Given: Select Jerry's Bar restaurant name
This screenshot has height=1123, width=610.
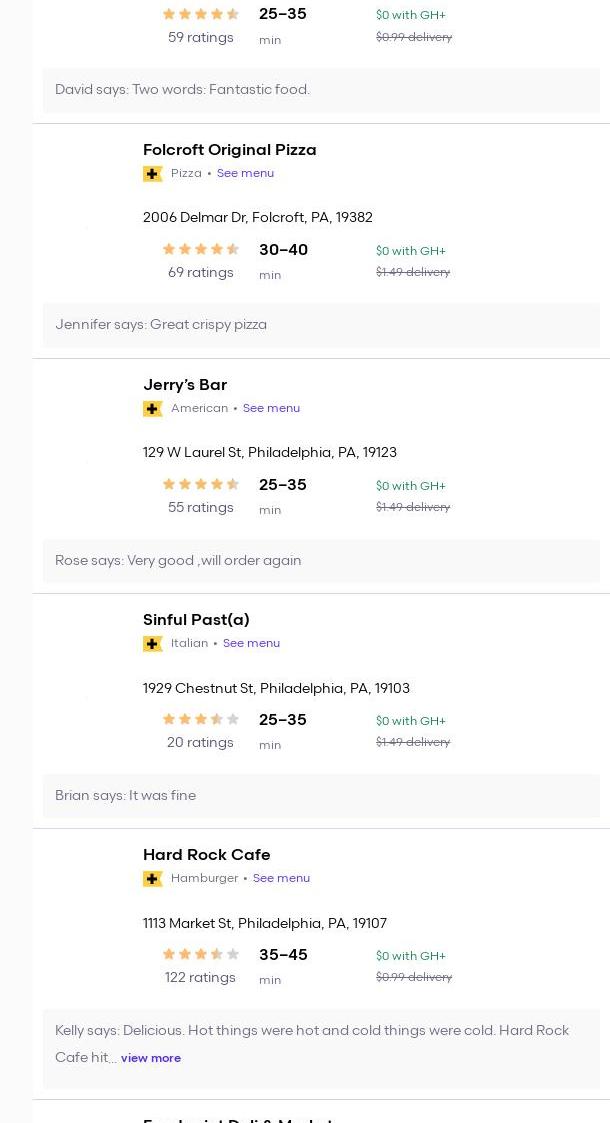Looking at the screenshot, I should (x=185, y=385).
